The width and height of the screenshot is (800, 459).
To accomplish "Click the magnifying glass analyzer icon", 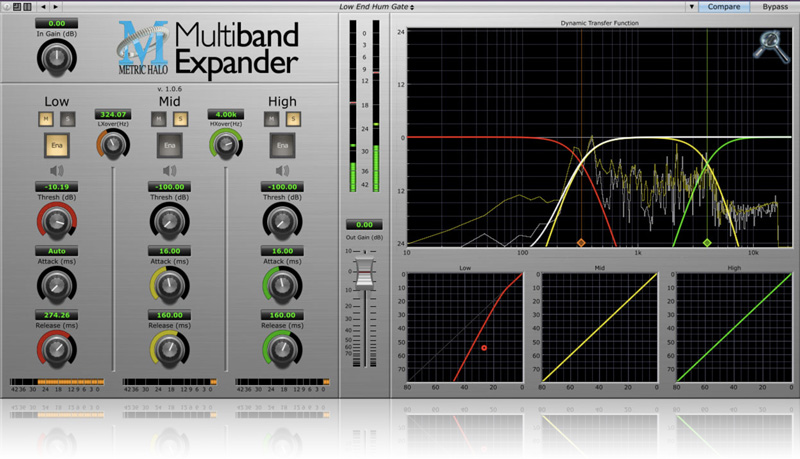I will click(769, 44).
